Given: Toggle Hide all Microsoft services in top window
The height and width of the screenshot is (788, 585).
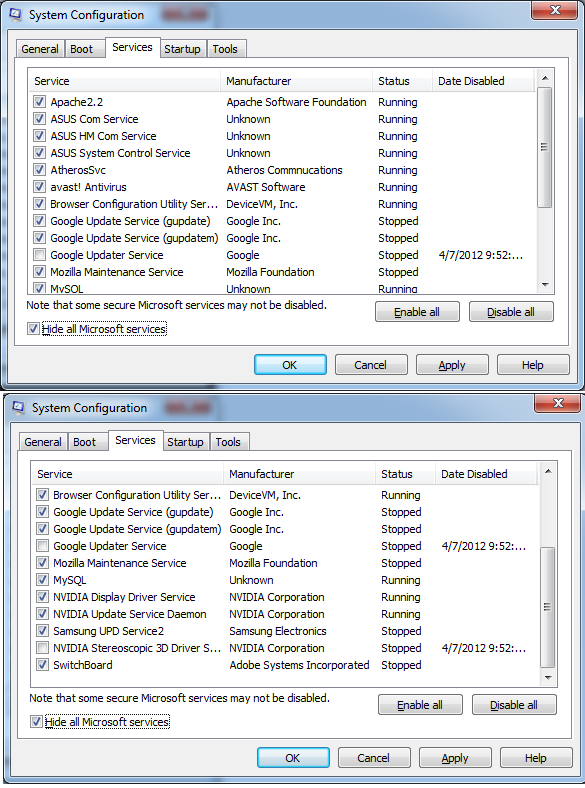Looking at the screenshot, I should click(33, 329).
